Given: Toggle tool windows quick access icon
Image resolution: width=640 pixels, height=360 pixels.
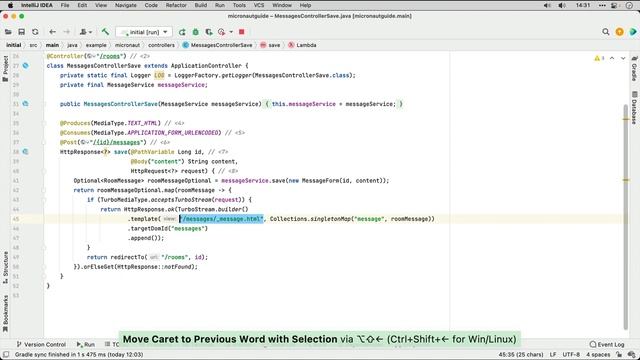Looking at the screenshot, I should coord(6,354).
